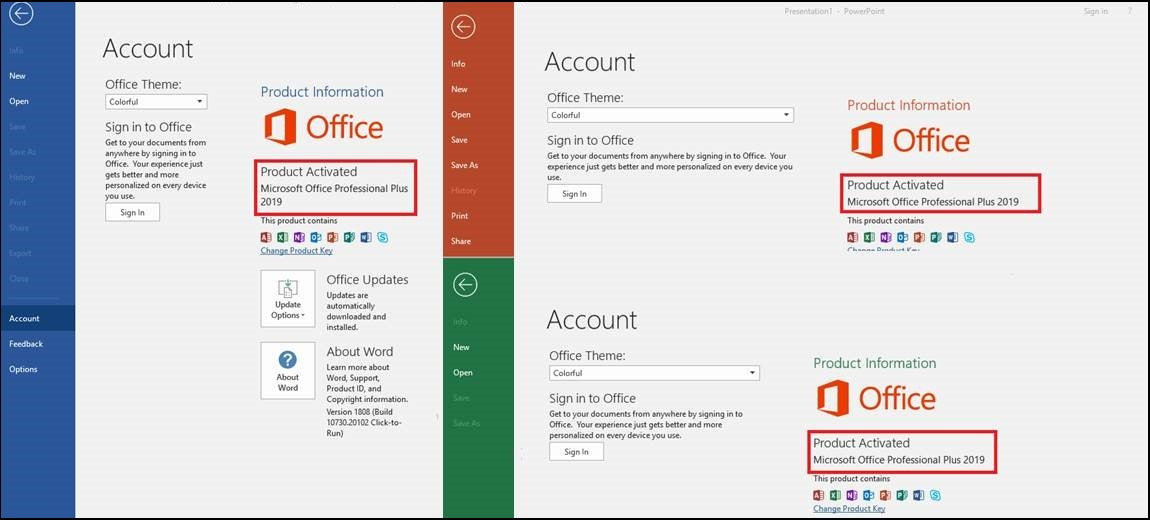
Task: Click the back arrow in orange PowerPoint sidebar
Action: [x=463, y=27]
